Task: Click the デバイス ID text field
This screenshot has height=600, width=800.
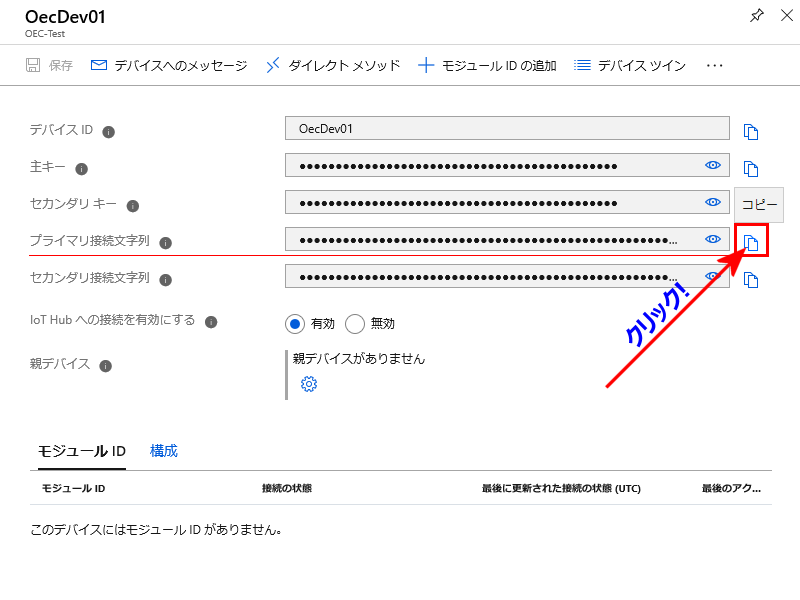Action: tap(506, 128)
